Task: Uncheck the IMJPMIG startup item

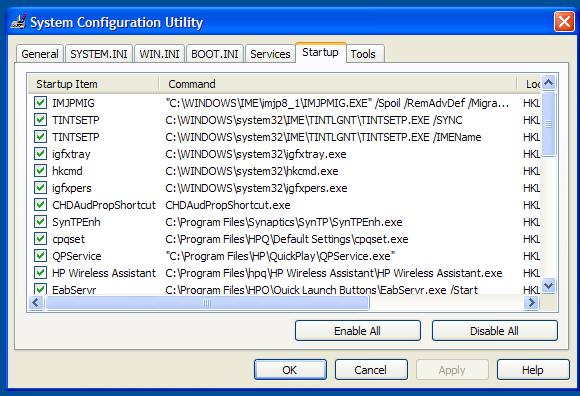Action: (40, 102)
